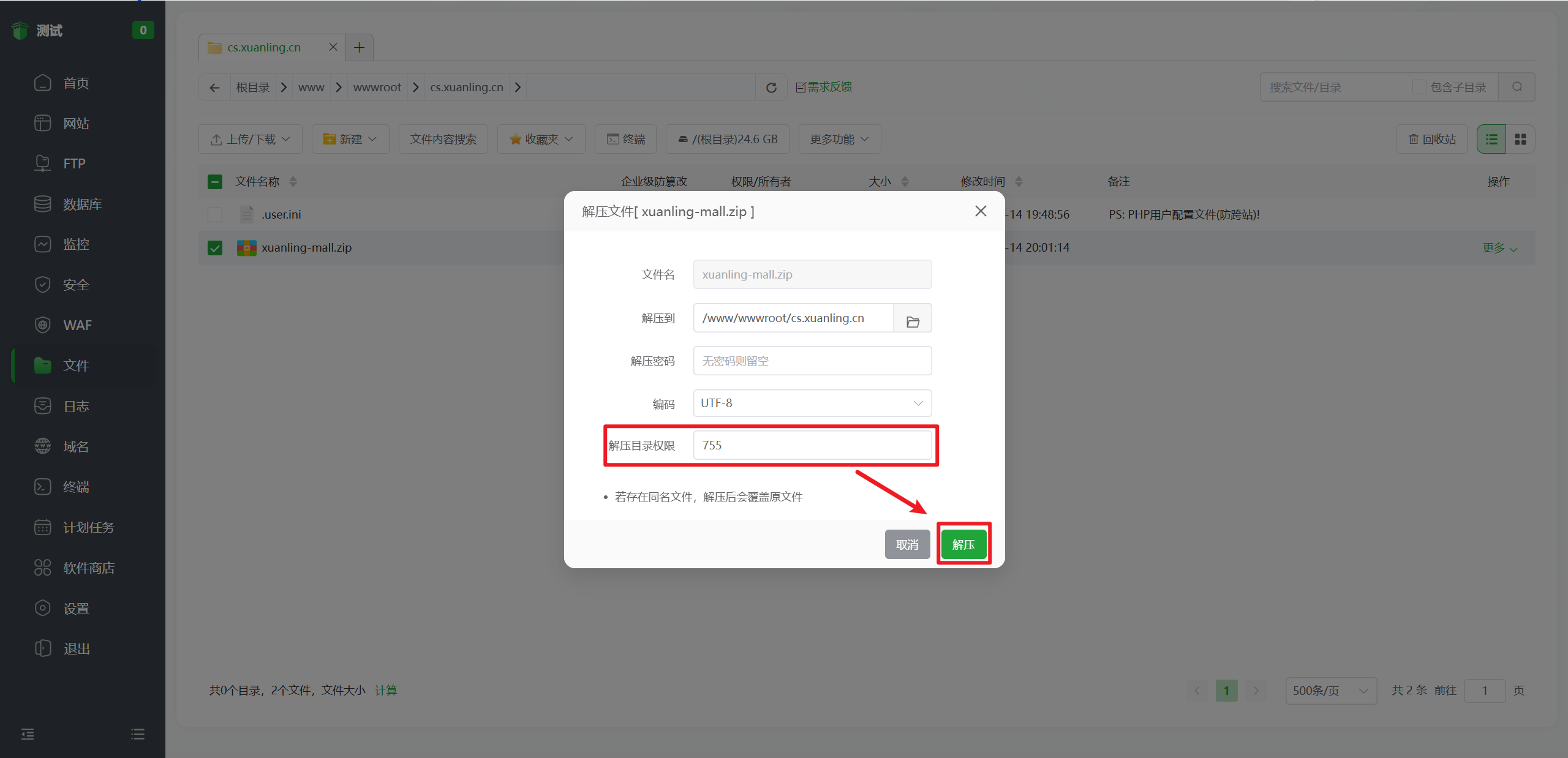This screenshot has height=758, width=1568.
Task: Launch the 终端 terminal from the toolbar
Action: [625, 139]
